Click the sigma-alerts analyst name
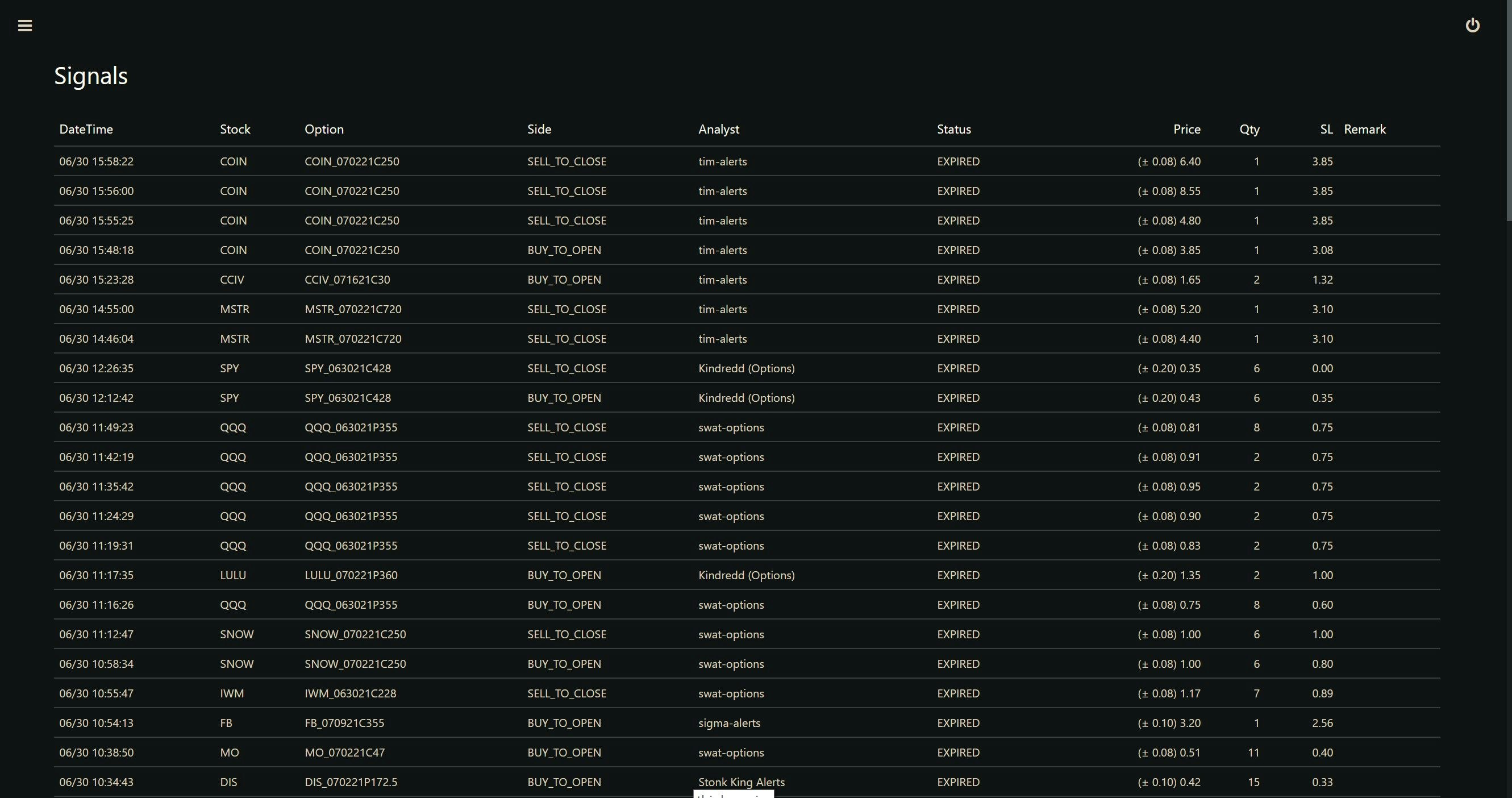Viewport: 1512px width, 798px height. 729,723
